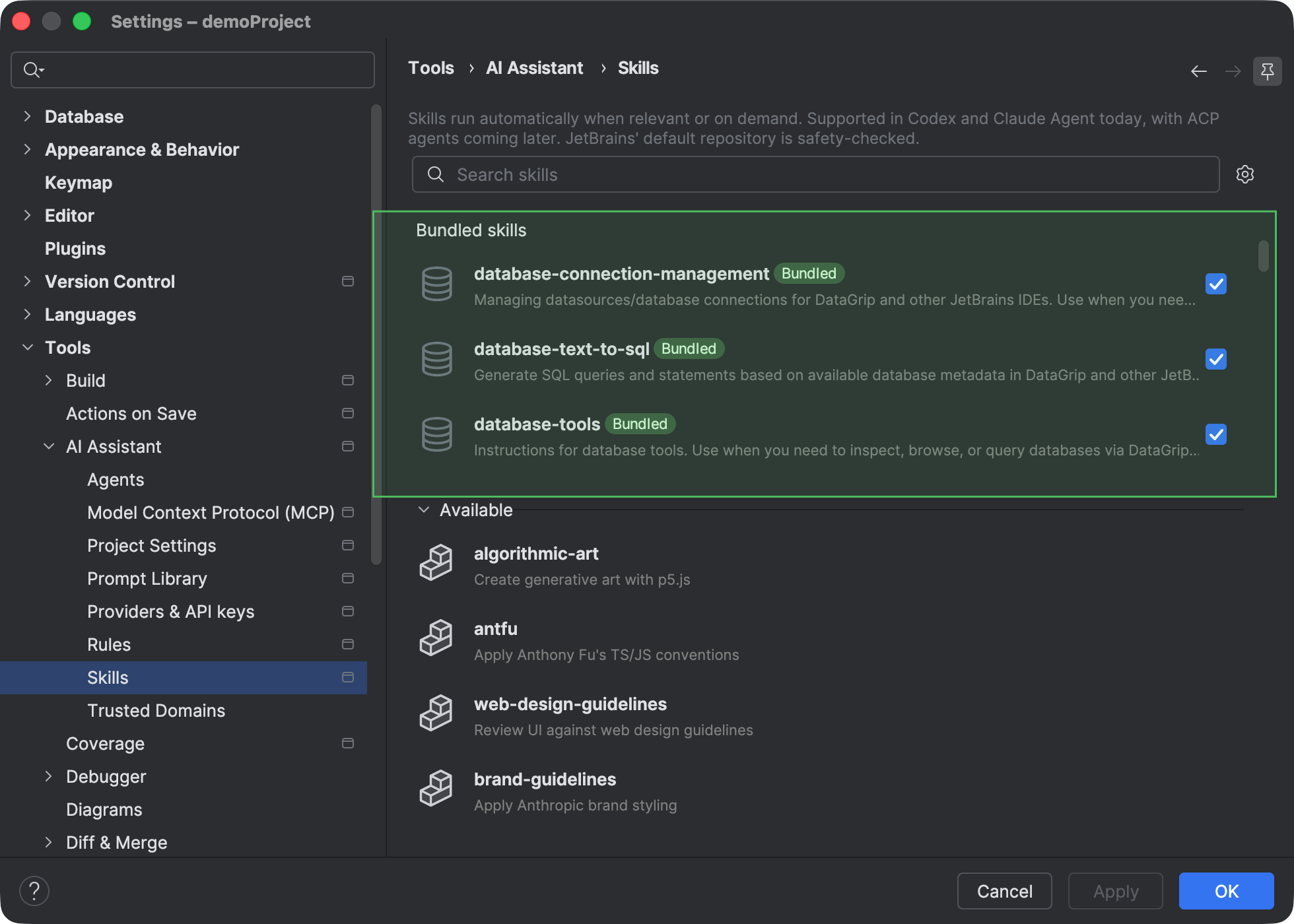Screen dimensions: 1294x924
Task: Collapse the Tools settings node
Action: click(27, 347)
